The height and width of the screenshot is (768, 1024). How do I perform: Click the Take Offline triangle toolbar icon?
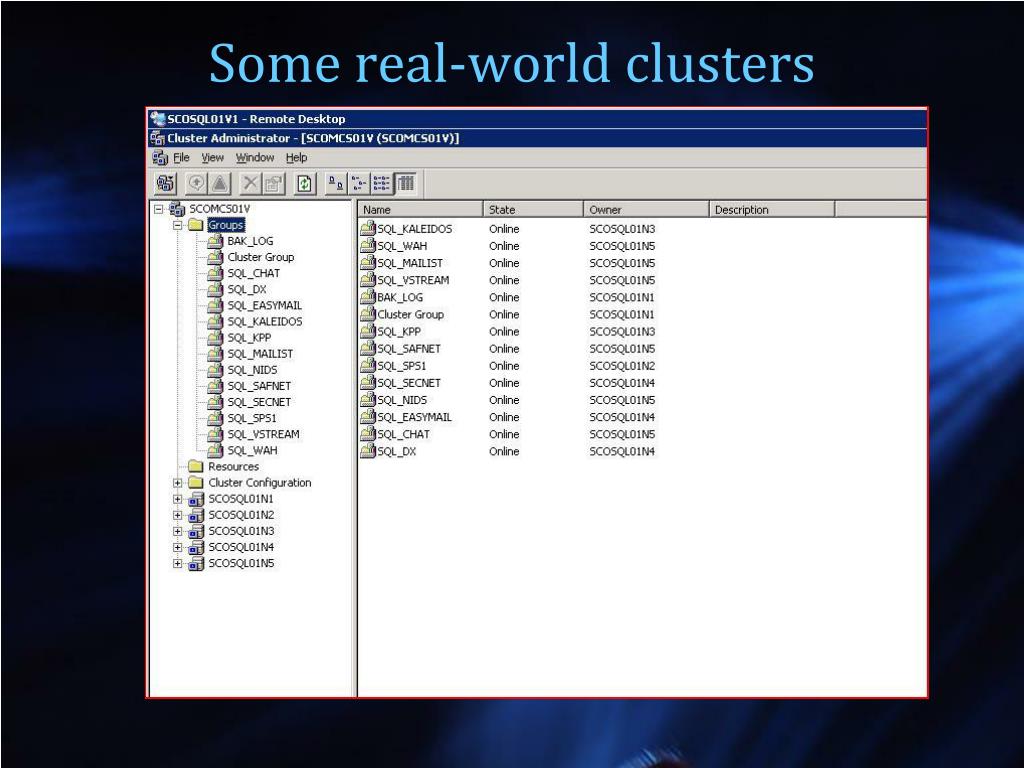[x=220, y=184]
